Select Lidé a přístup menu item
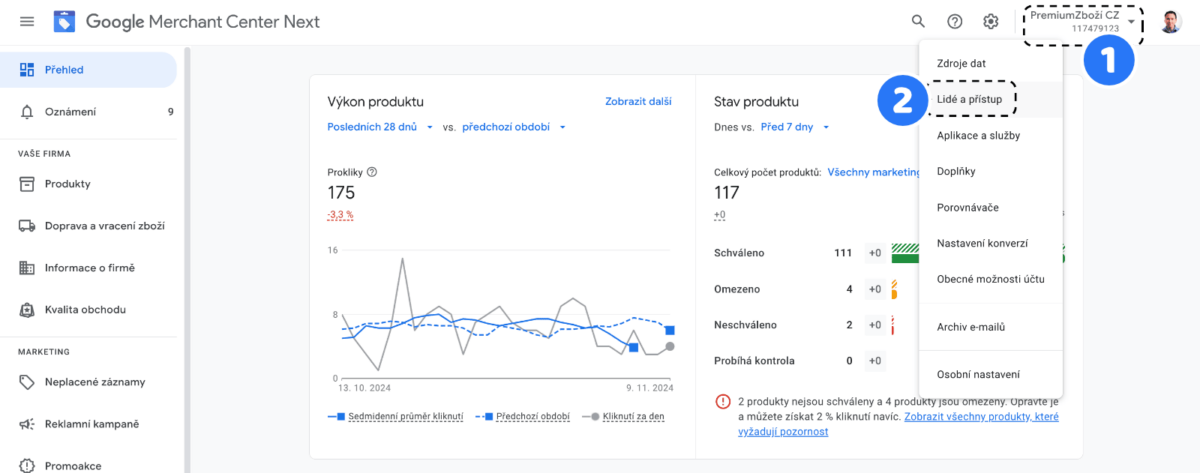1200x473 pixels. [969, 99]
